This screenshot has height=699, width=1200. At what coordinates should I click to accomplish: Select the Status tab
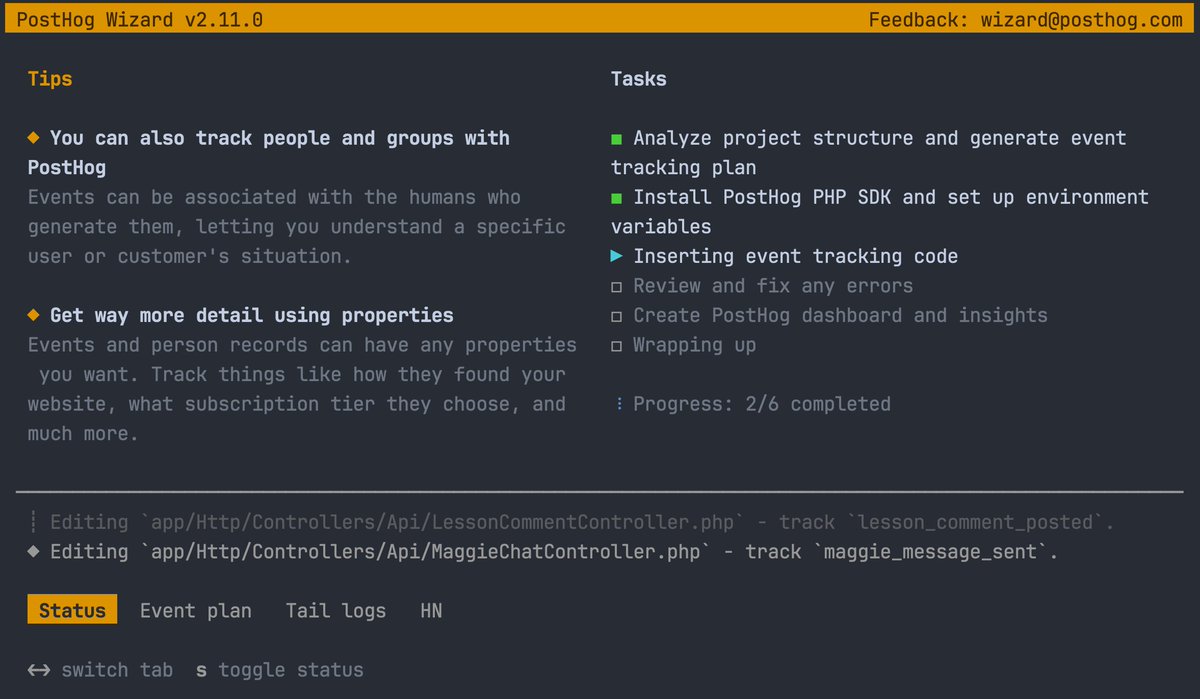point(72,610)
